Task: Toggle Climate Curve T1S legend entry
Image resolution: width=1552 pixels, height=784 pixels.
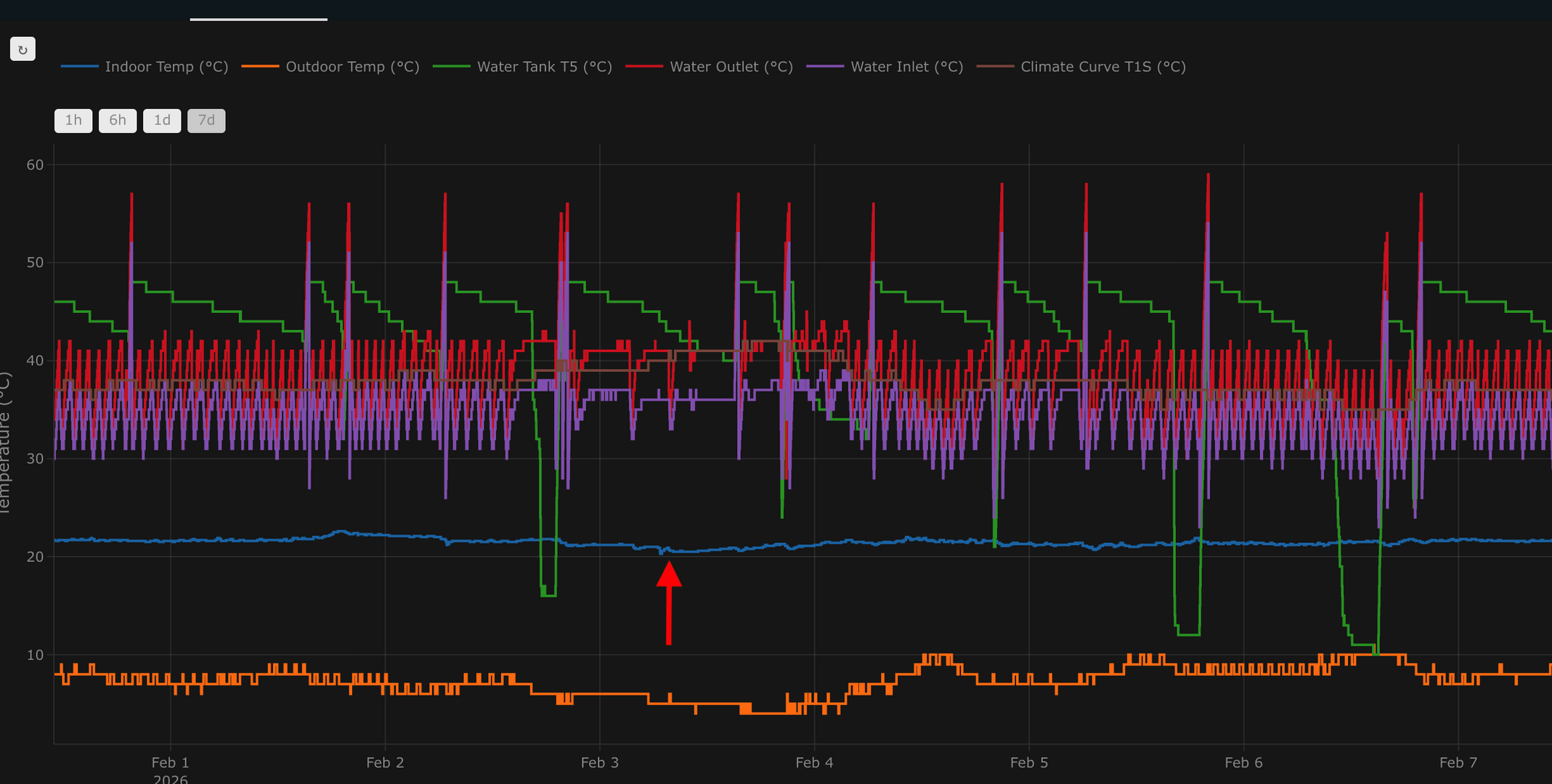Action: coord(1102,67)
